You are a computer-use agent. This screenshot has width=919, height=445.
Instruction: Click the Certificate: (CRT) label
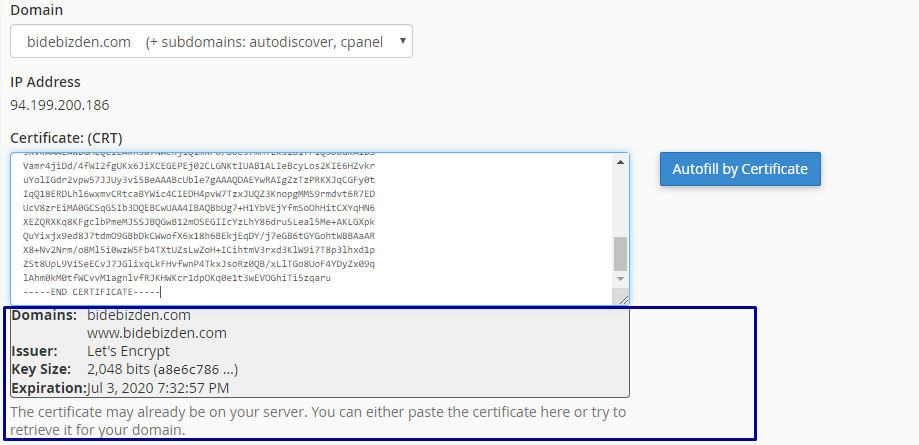(x=66, y=138)
